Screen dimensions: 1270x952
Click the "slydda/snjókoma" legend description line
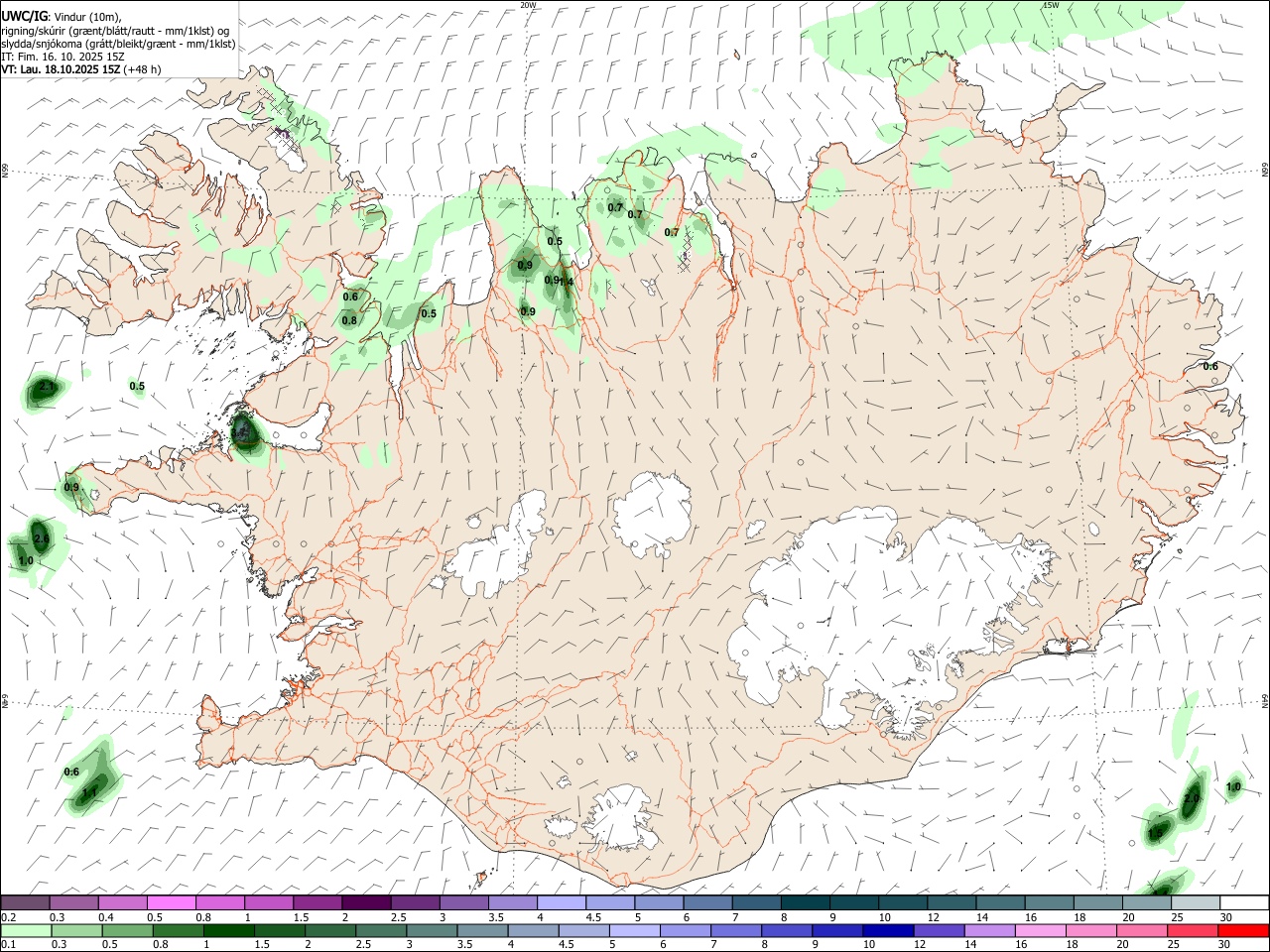pyautogui.click(x=118, y=44)
